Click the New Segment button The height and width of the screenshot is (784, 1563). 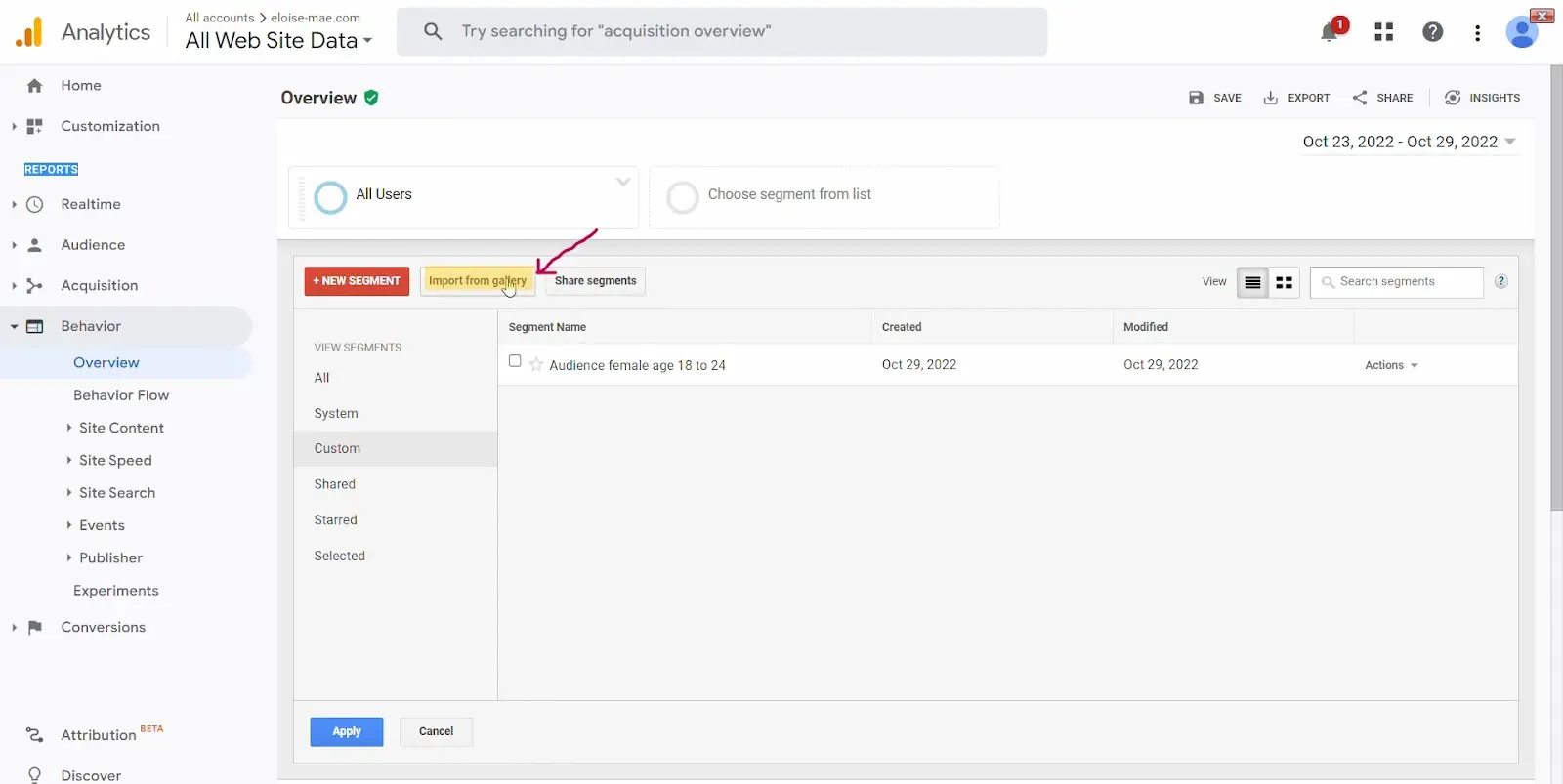click(357, 281)
